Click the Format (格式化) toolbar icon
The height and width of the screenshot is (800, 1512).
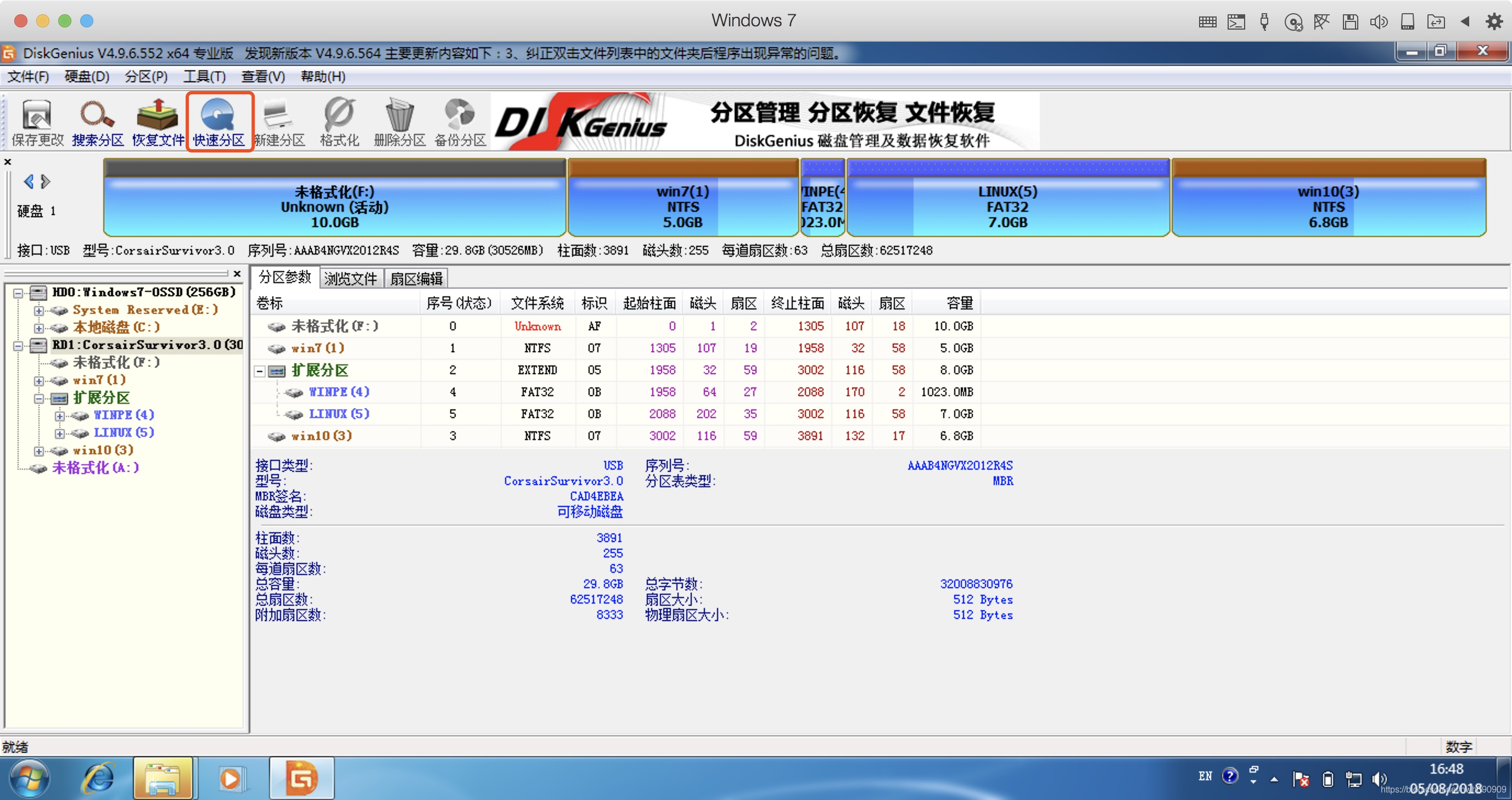pos(339,122)
